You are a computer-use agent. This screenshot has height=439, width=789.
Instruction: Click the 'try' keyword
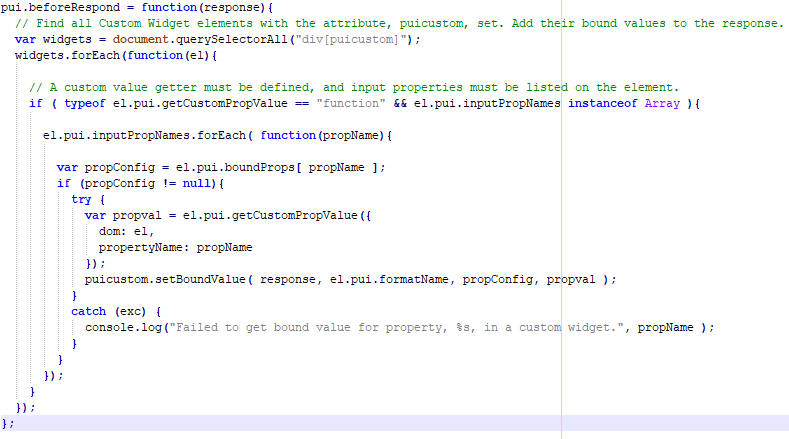point(81,200)
